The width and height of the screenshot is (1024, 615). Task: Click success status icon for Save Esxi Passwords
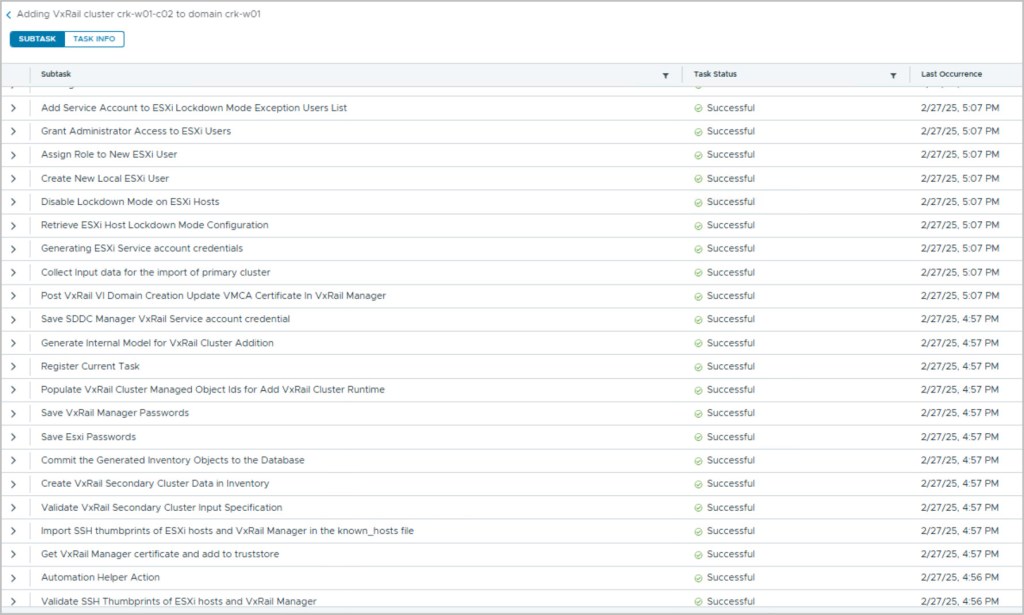click(x=698, y=437)
